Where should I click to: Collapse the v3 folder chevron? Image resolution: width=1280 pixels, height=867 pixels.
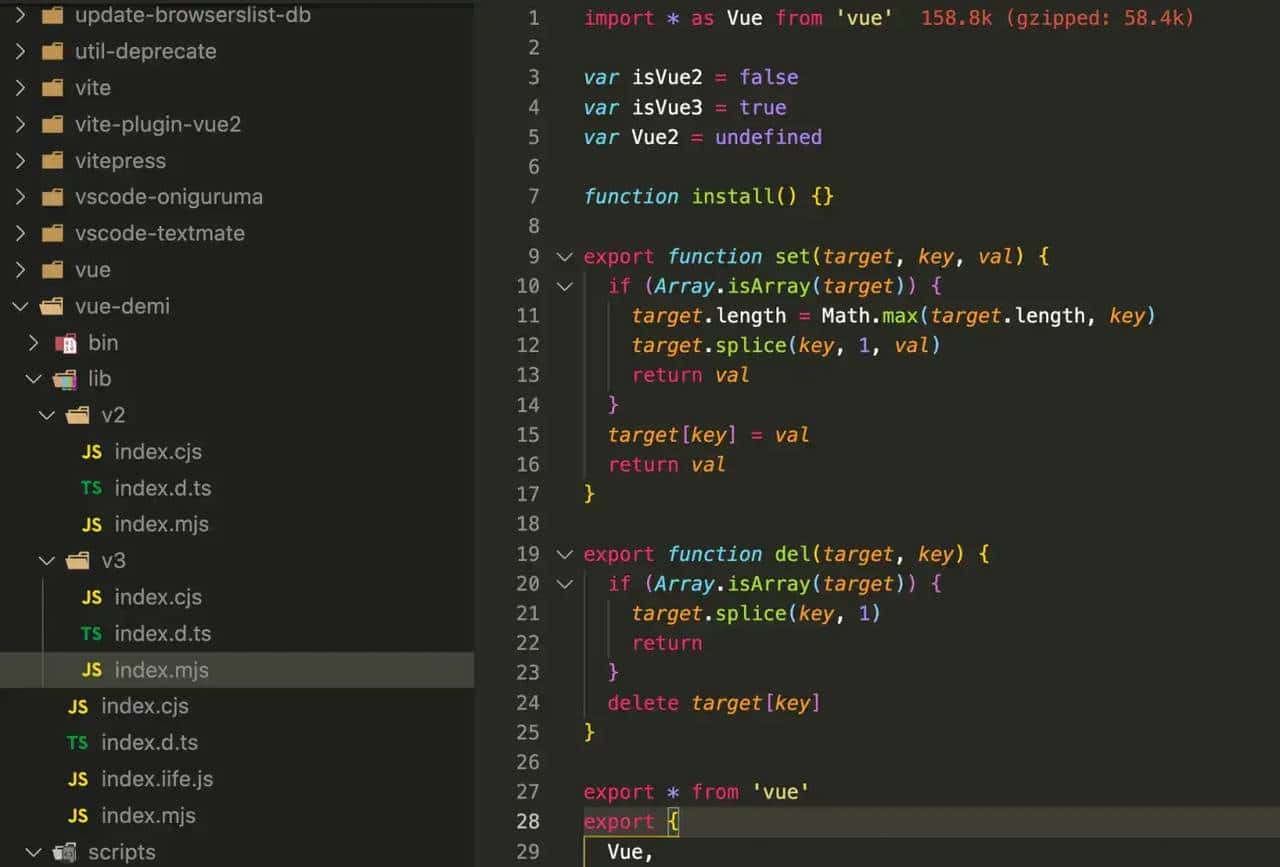pyautogui.click(x=46, y=561)
